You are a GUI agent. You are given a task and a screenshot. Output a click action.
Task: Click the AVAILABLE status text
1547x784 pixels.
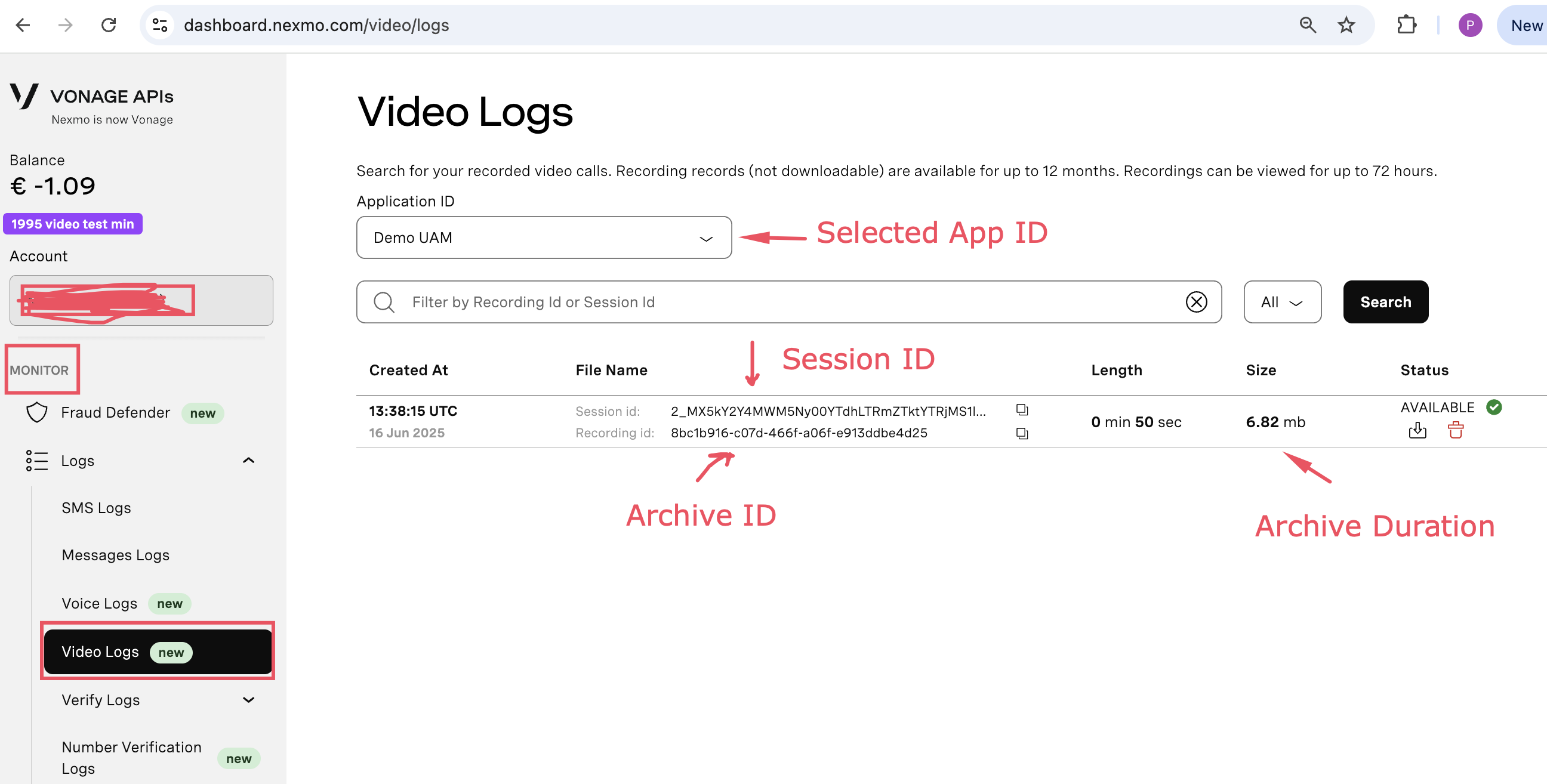click(x=1437, y=408)
